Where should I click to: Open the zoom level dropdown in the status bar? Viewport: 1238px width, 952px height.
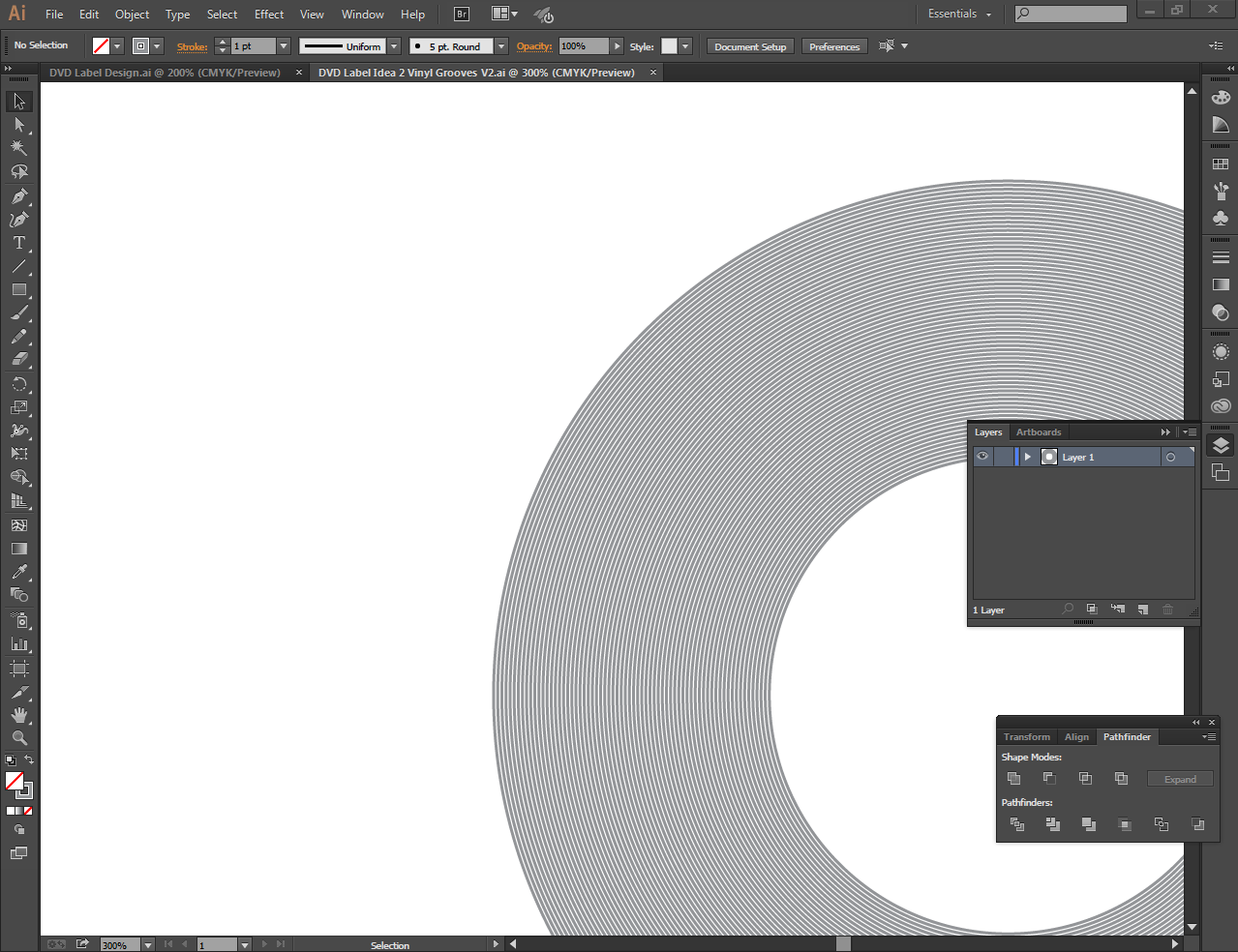[148, 945]
